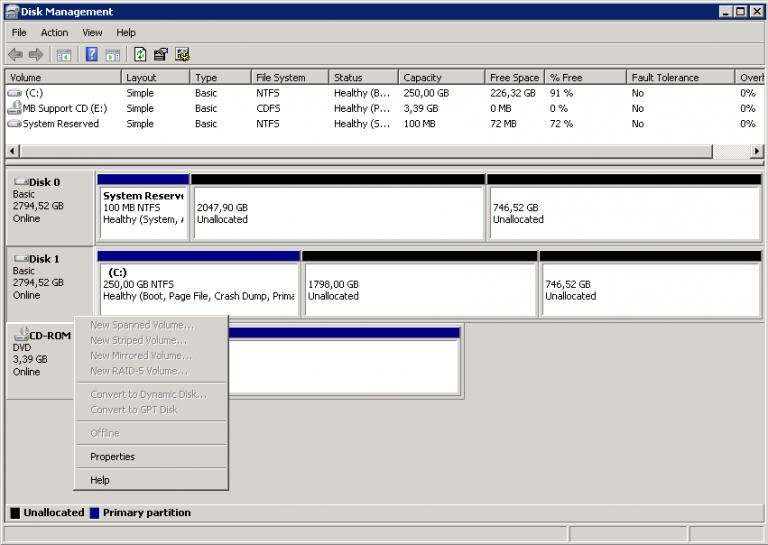Click the Back arrow in the toolbar

(x=15, y=55)
